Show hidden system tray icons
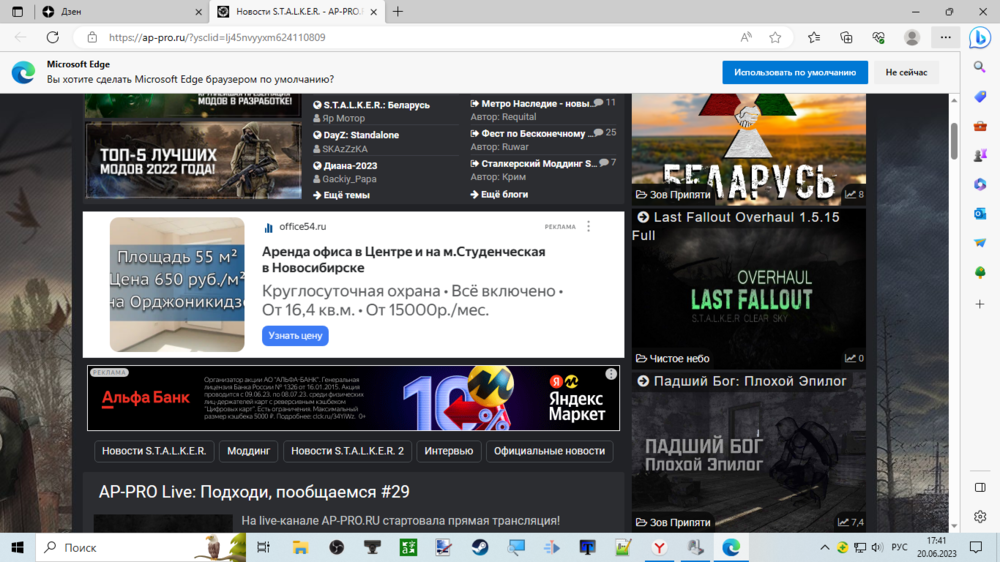This screenshot has height=562, width=1000. 824,547
